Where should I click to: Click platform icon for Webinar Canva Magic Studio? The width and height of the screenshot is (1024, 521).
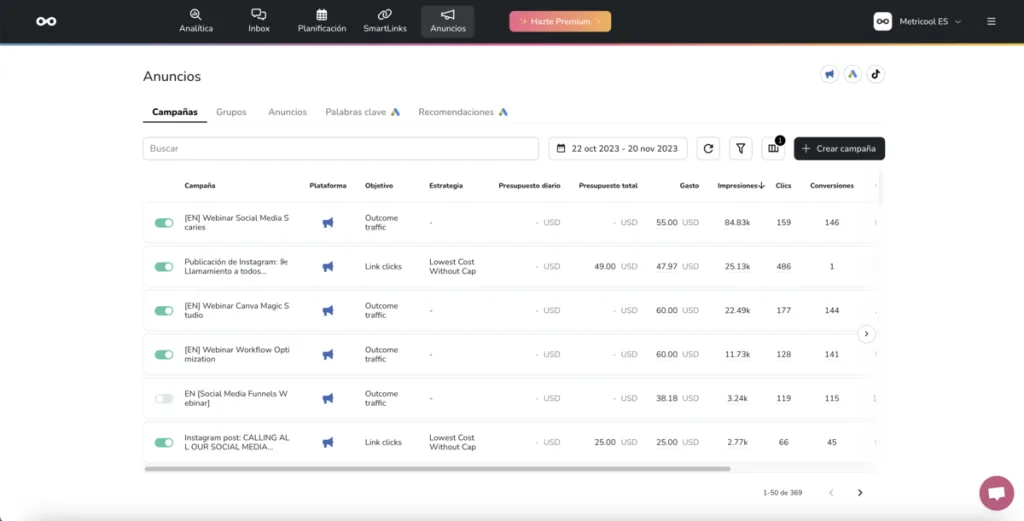click(328, 311)
